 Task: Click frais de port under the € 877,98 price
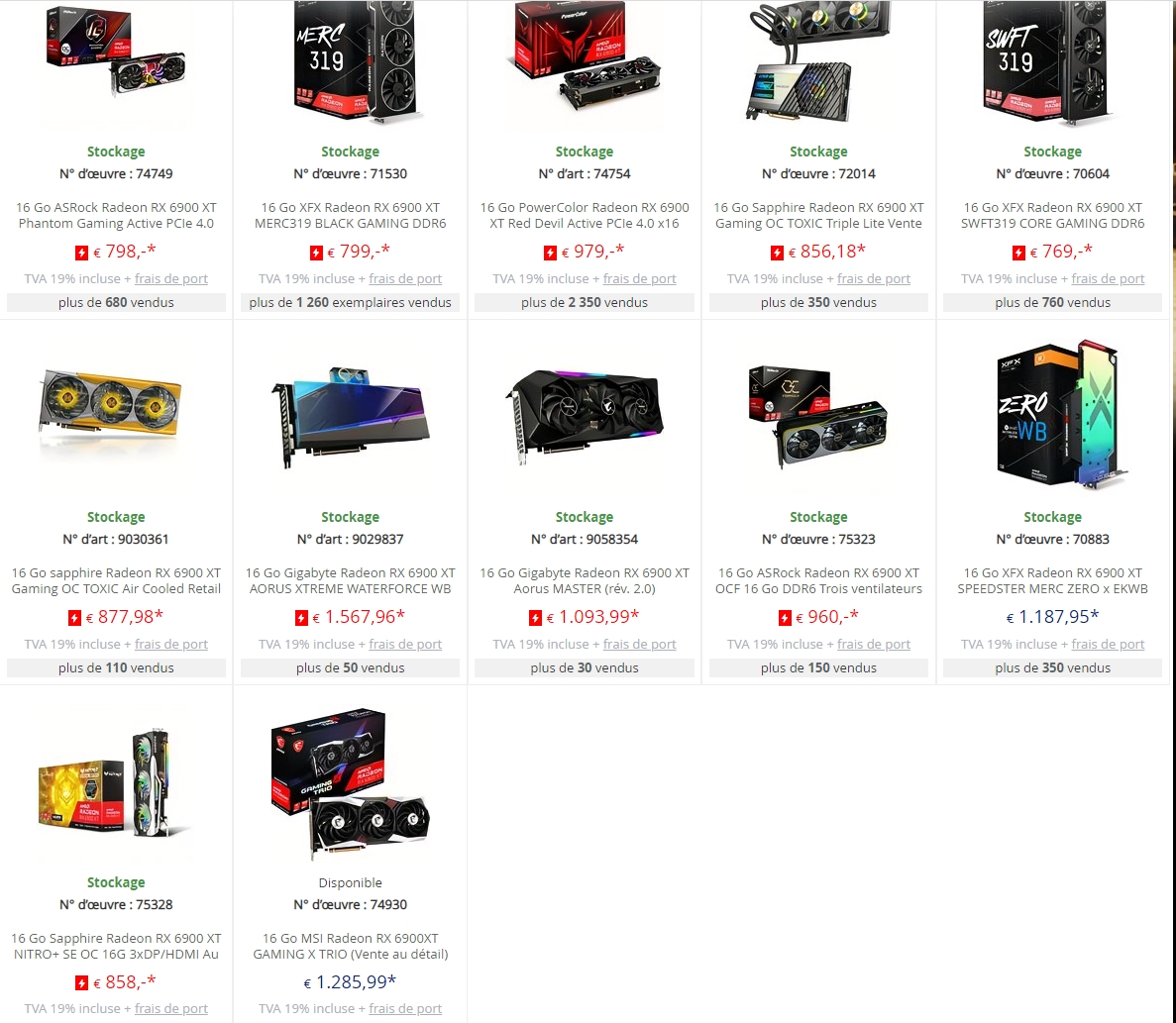coord(171,644)
